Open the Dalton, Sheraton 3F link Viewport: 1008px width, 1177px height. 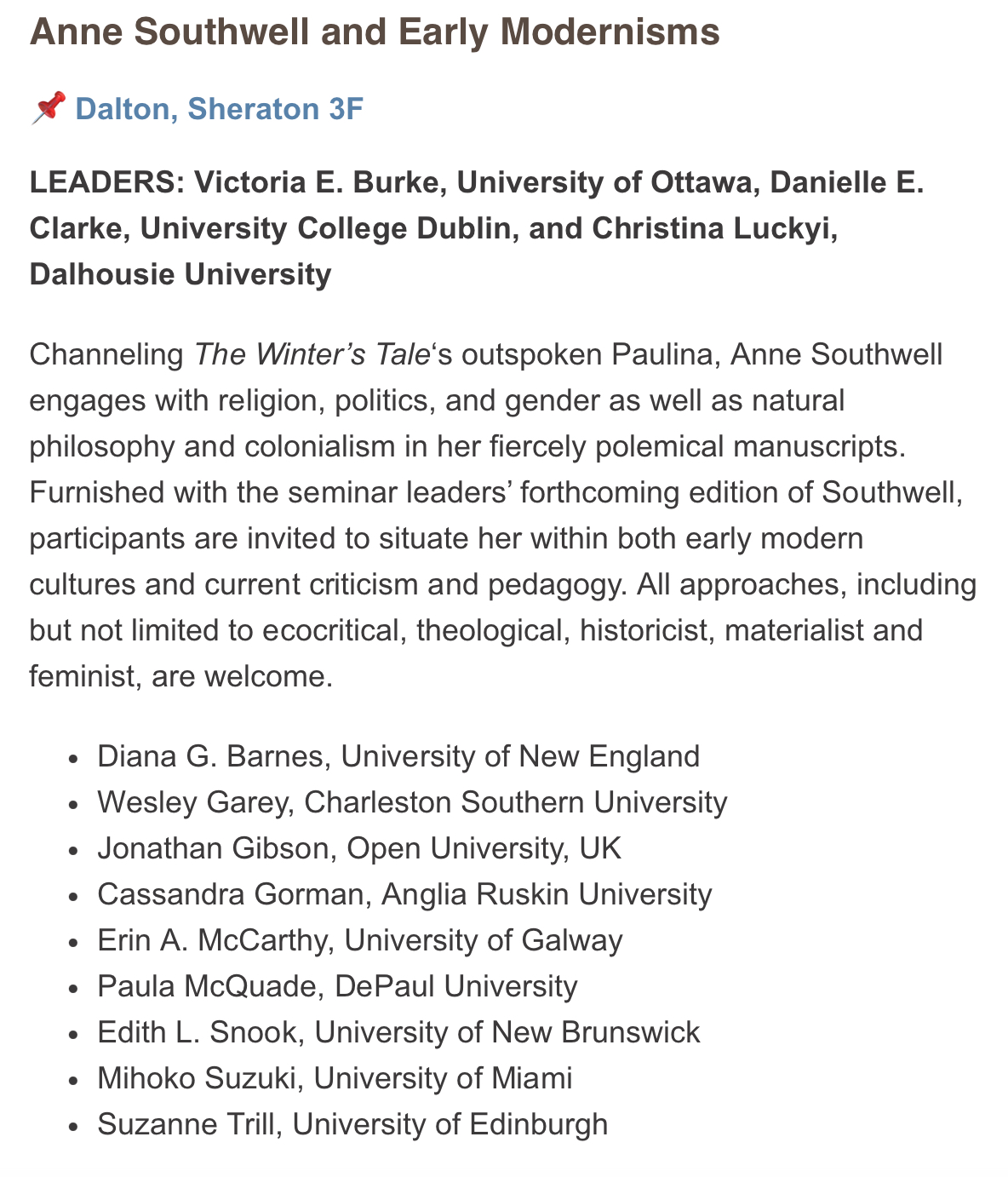click(219, 109)
